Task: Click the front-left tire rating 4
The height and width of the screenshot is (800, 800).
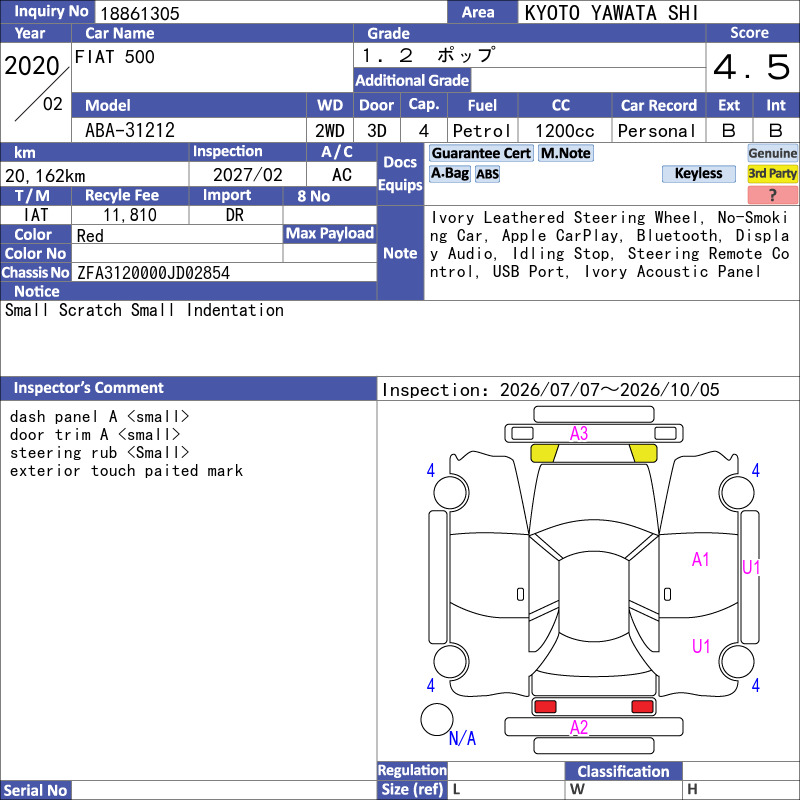Action: (x=431, y=470)
